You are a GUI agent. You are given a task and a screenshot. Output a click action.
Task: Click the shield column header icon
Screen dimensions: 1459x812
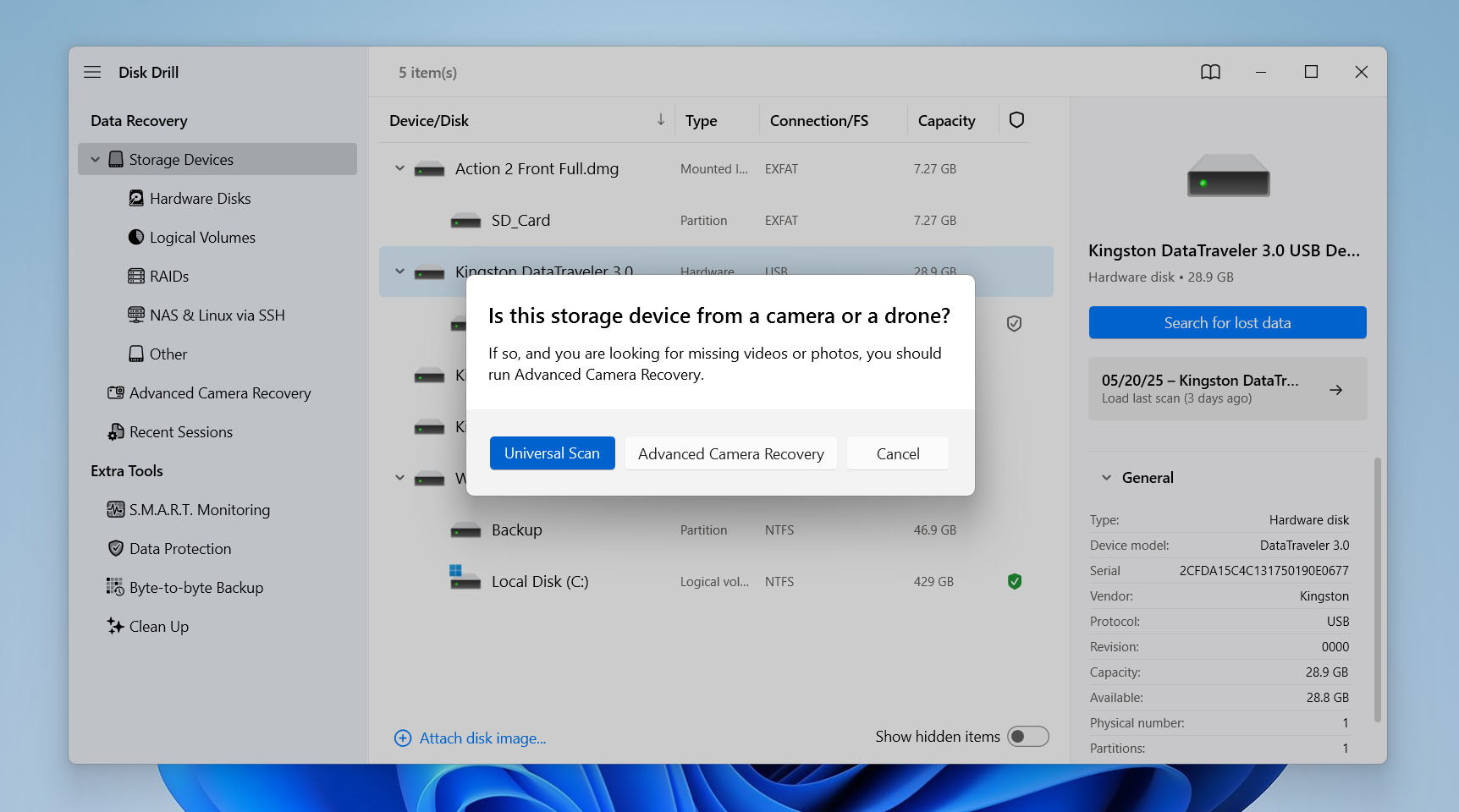point(1016,120)
